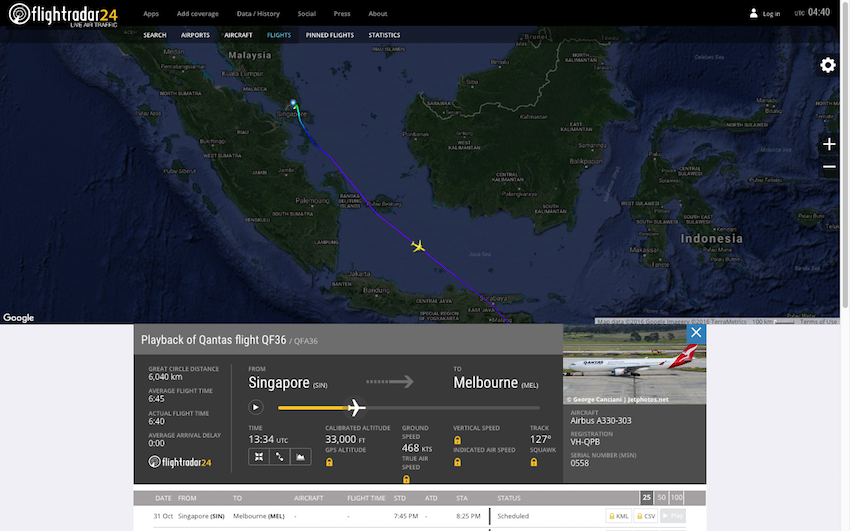The height and width of the screenshot is (531, 850).
Task: Open the About menu
Action: tap(377, 14)
